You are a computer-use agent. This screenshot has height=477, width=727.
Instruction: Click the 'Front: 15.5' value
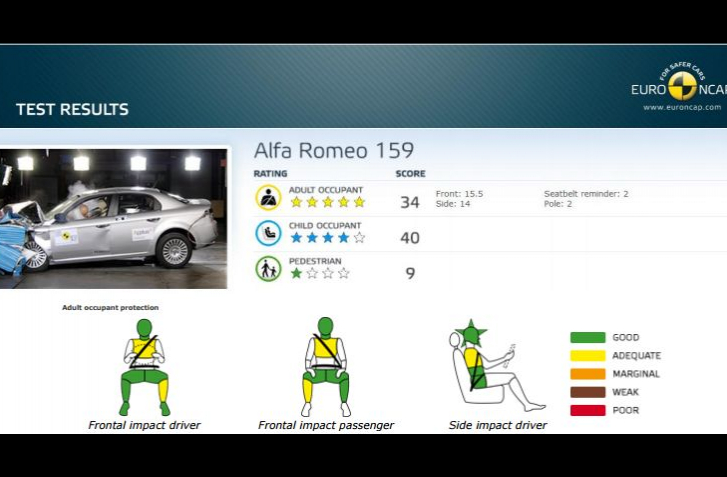click(x=459, y=194)
